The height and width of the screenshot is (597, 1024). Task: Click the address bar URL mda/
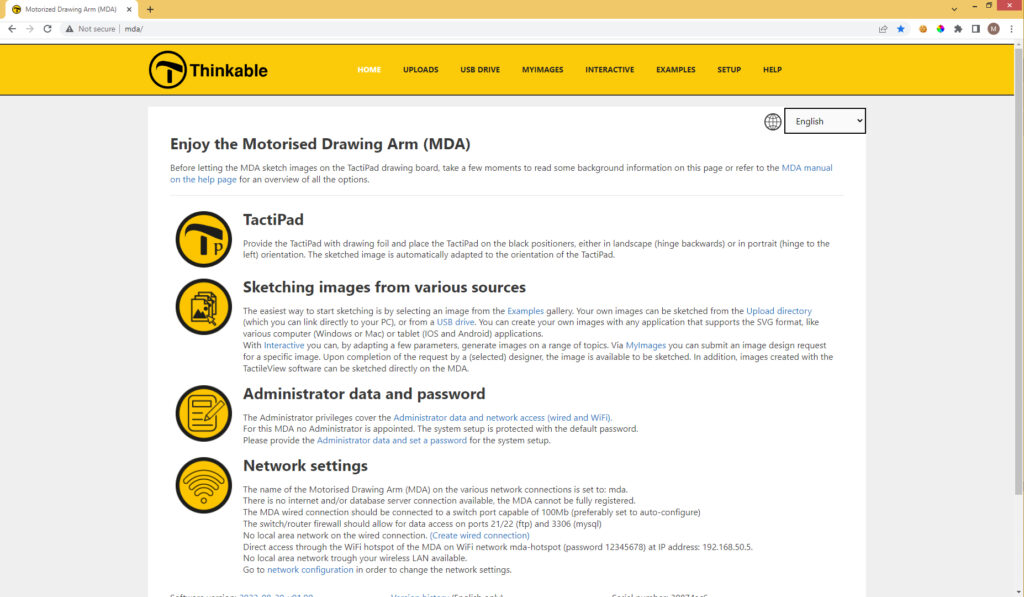click(134, 29)
